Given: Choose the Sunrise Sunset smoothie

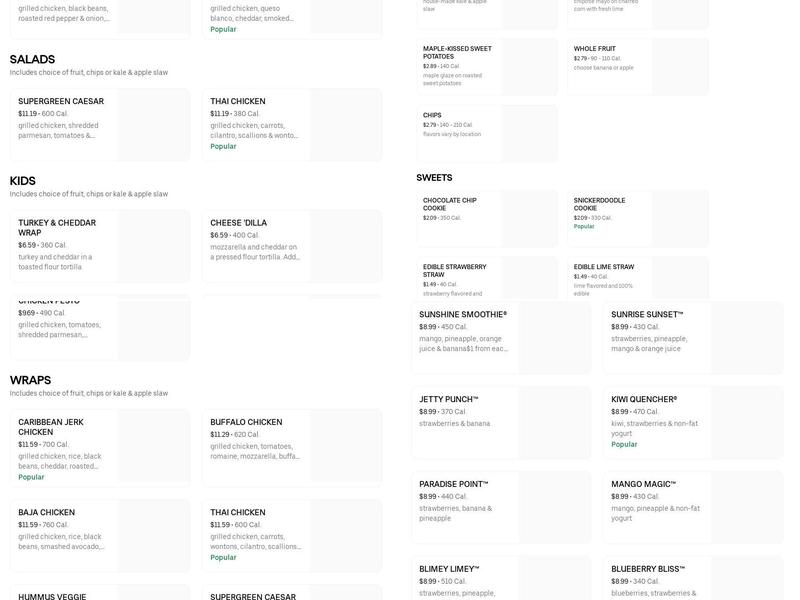Looking at the screenshot, I should (x=692, y=337).
